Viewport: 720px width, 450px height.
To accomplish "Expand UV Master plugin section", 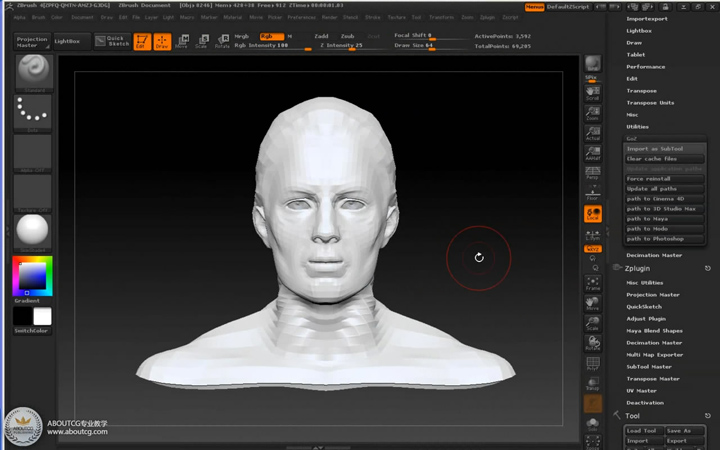I will tap(641, 391).
